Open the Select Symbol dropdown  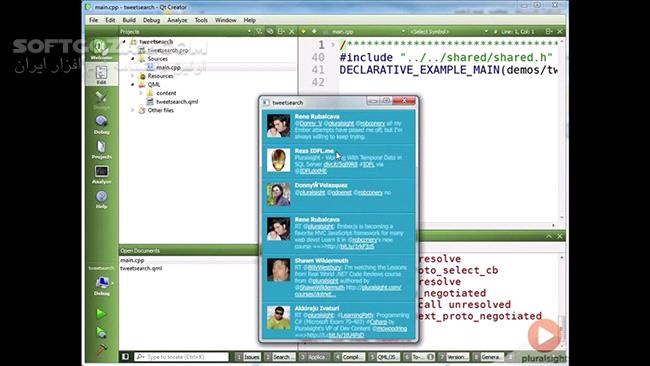click(x=449, y=32)
